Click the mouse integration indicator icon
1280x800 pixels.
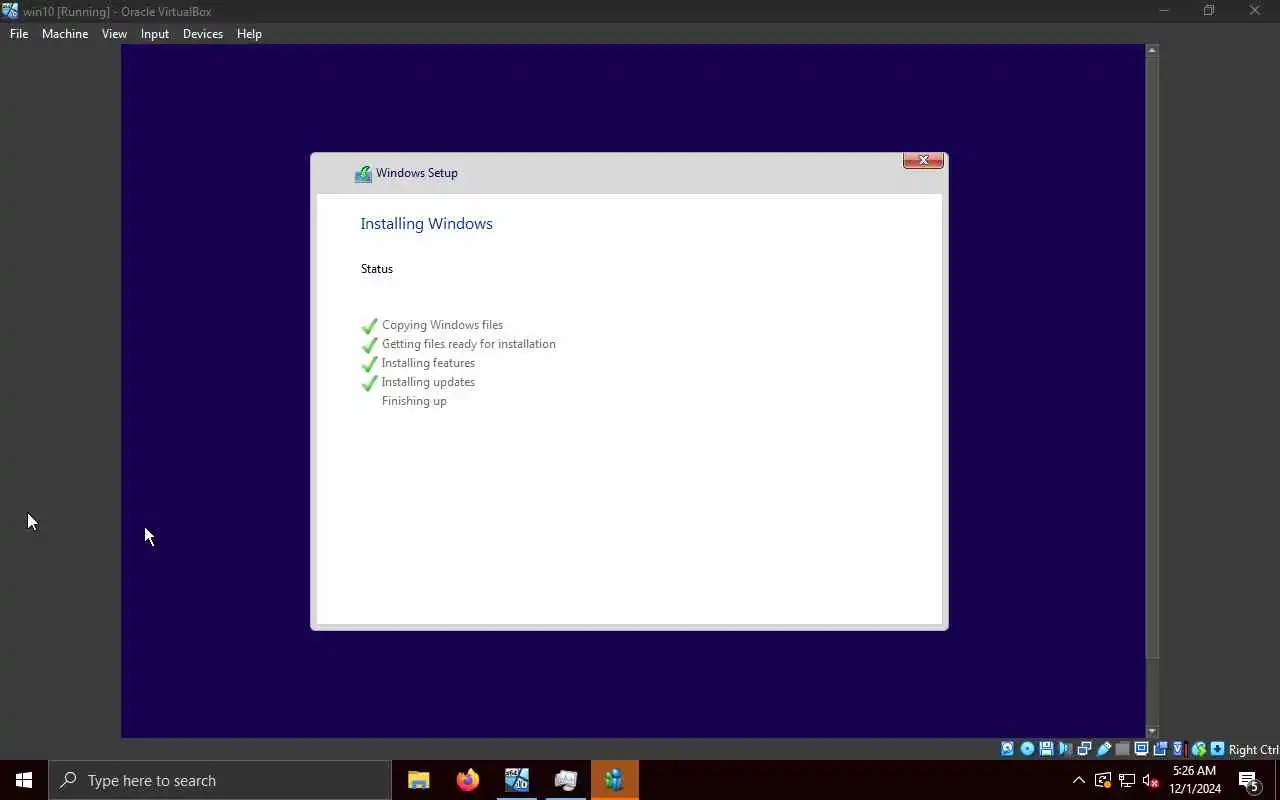1198,749
